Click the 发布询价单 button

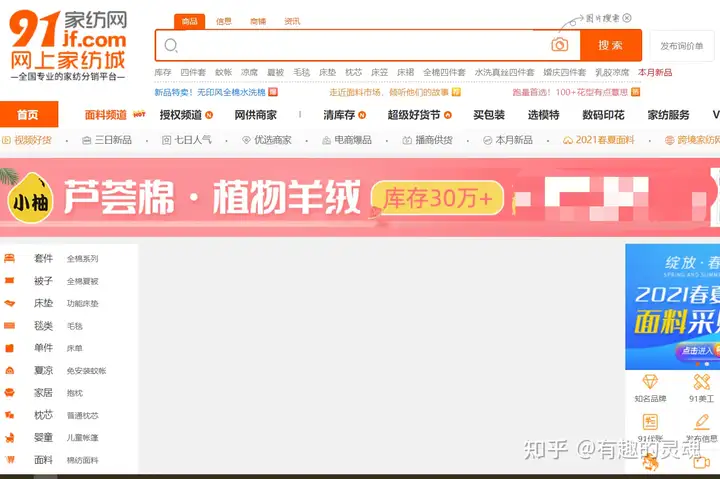coord(682,46)
